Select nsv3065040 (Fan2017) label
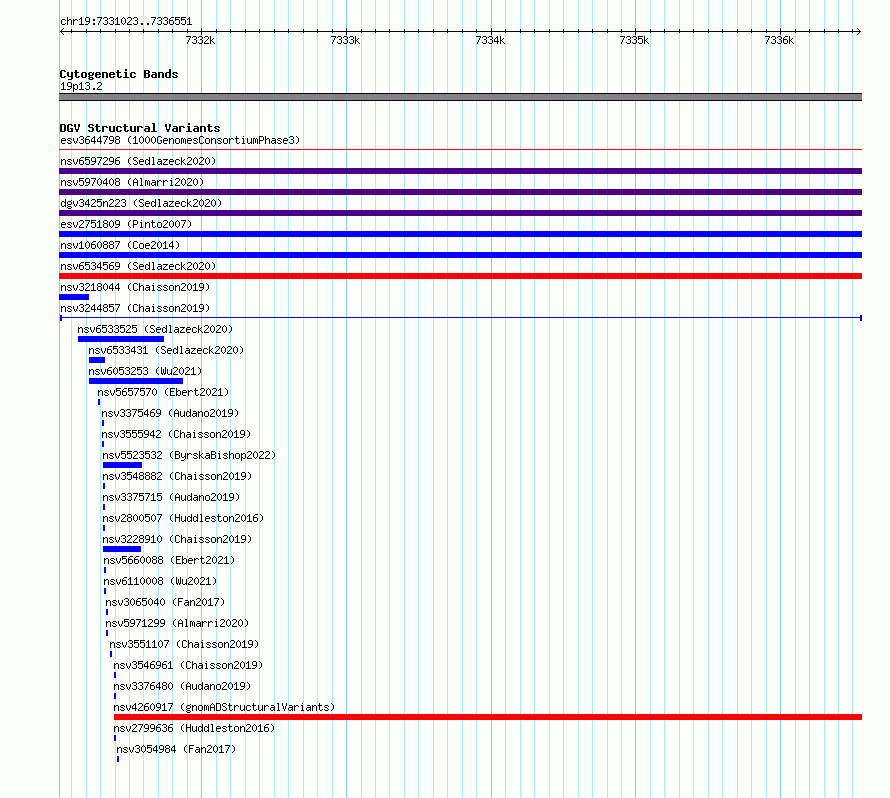The height and width of the screenshot is (798, 890). pyautogui.click(x=165, y=602)
